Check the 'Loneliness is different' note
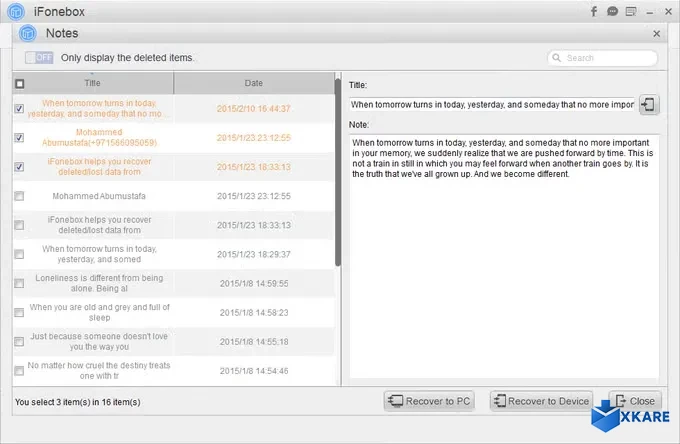 click(19, 283)
